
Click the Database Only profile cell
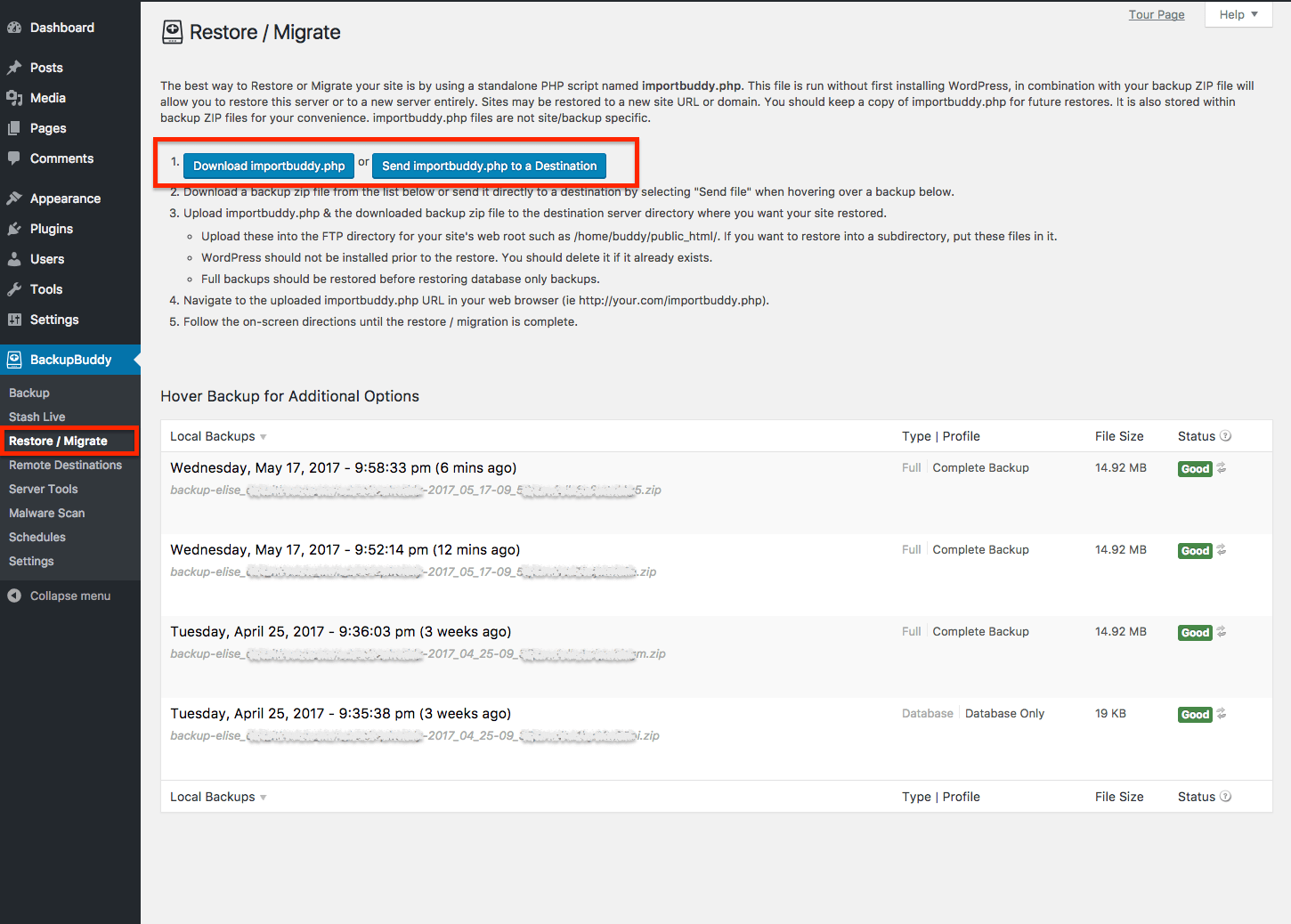click(x=1004, y=713)
